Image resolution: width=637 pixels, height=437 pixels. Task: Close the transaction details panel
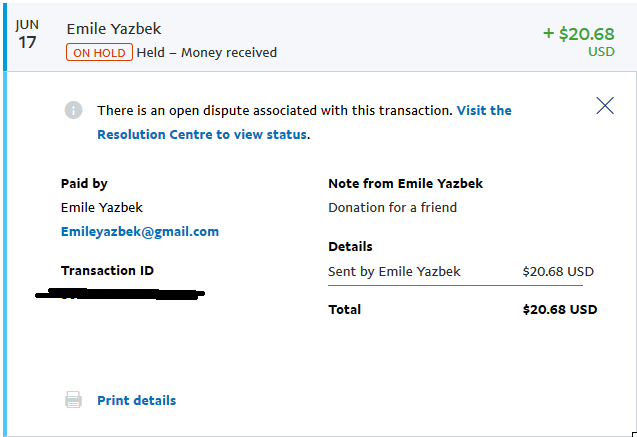click(x=605, y=106)
